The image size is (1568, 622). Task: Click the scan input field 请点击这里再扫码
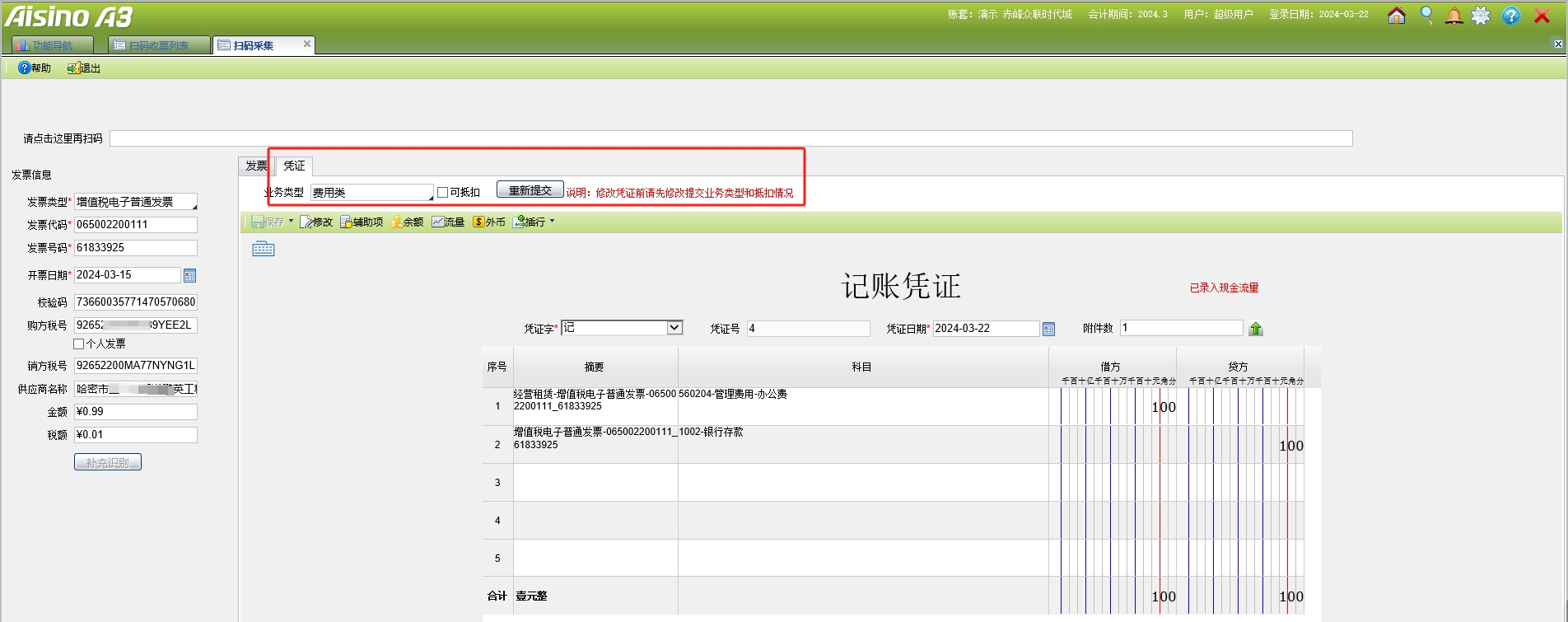730,138
